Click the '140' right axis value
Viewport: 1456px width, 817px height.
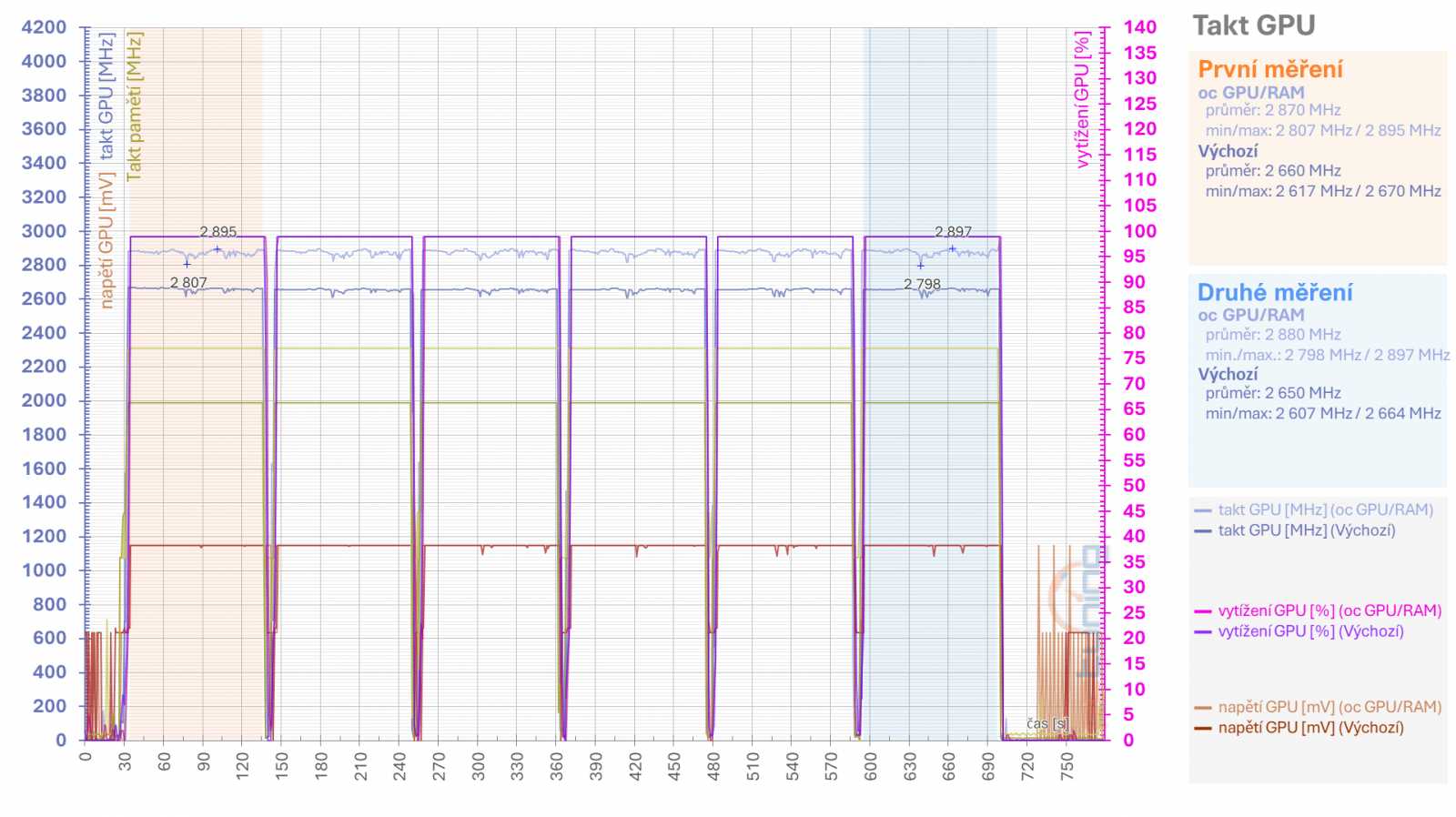(x=1139, y=27)
